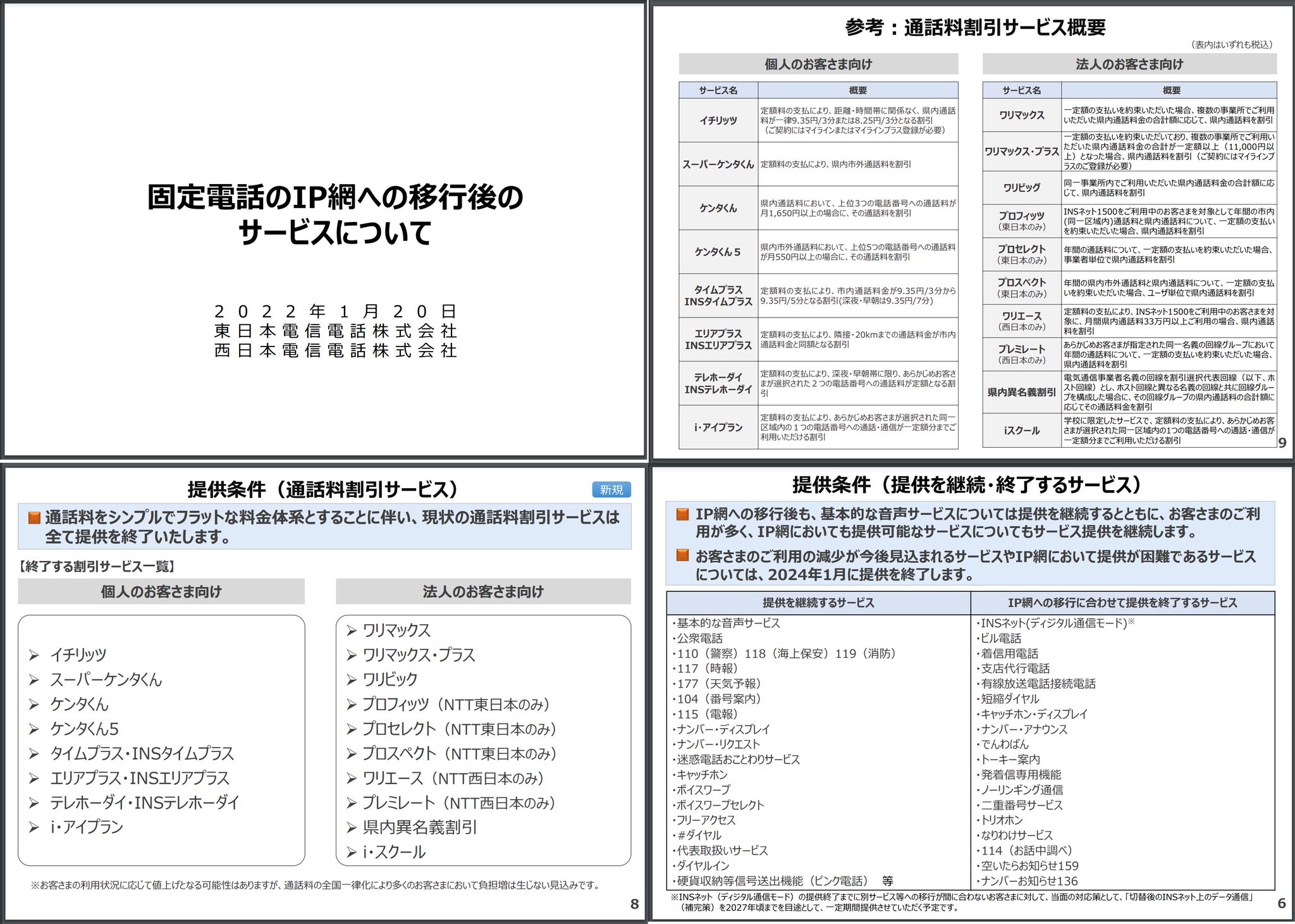The height and width of the screenshot is (924, 1295).
Task: Click ・ビル電話 entry
Action: pos(998,638)
